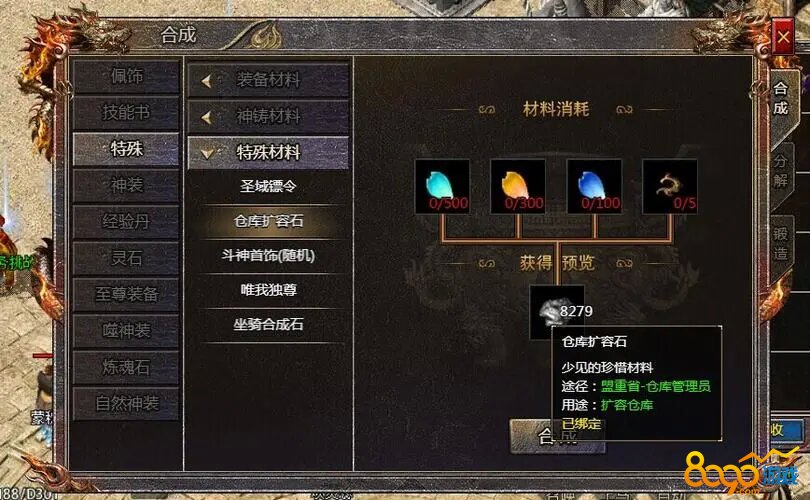This screenshot has height=500, width=810.
Task: Switch to the 分解 side tab
Action: tap(781, 172)
